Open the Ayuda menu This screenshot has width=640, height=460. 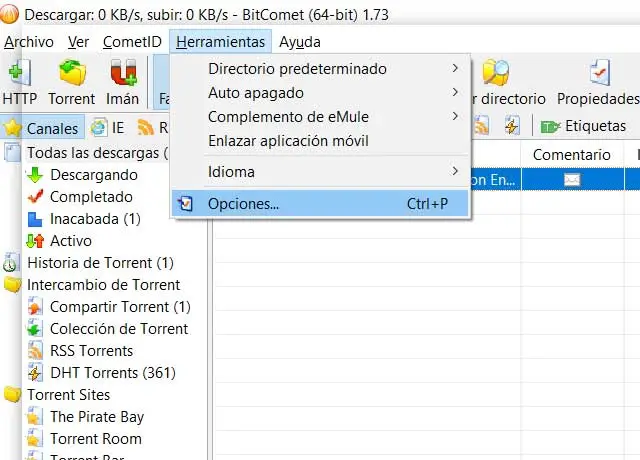[x=300, y=42]
